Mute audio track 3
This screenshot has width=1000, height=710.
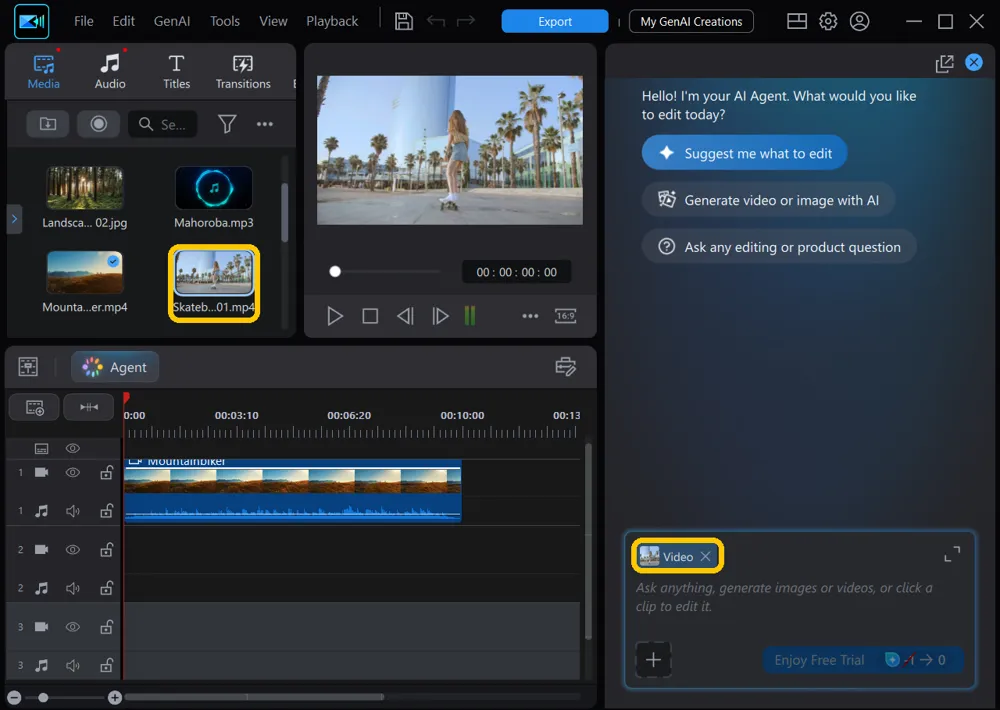click(73, 666)
